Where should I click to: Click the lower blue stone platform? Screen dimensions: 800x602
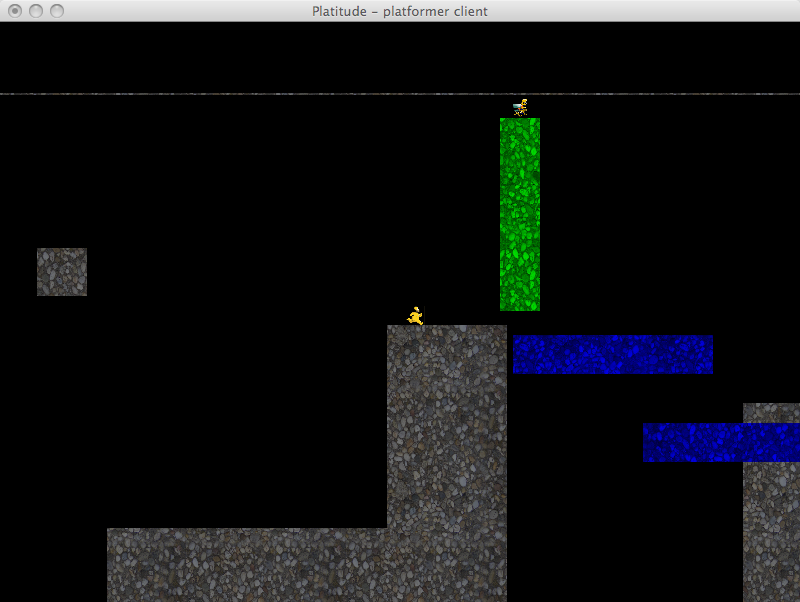(720, 442)
